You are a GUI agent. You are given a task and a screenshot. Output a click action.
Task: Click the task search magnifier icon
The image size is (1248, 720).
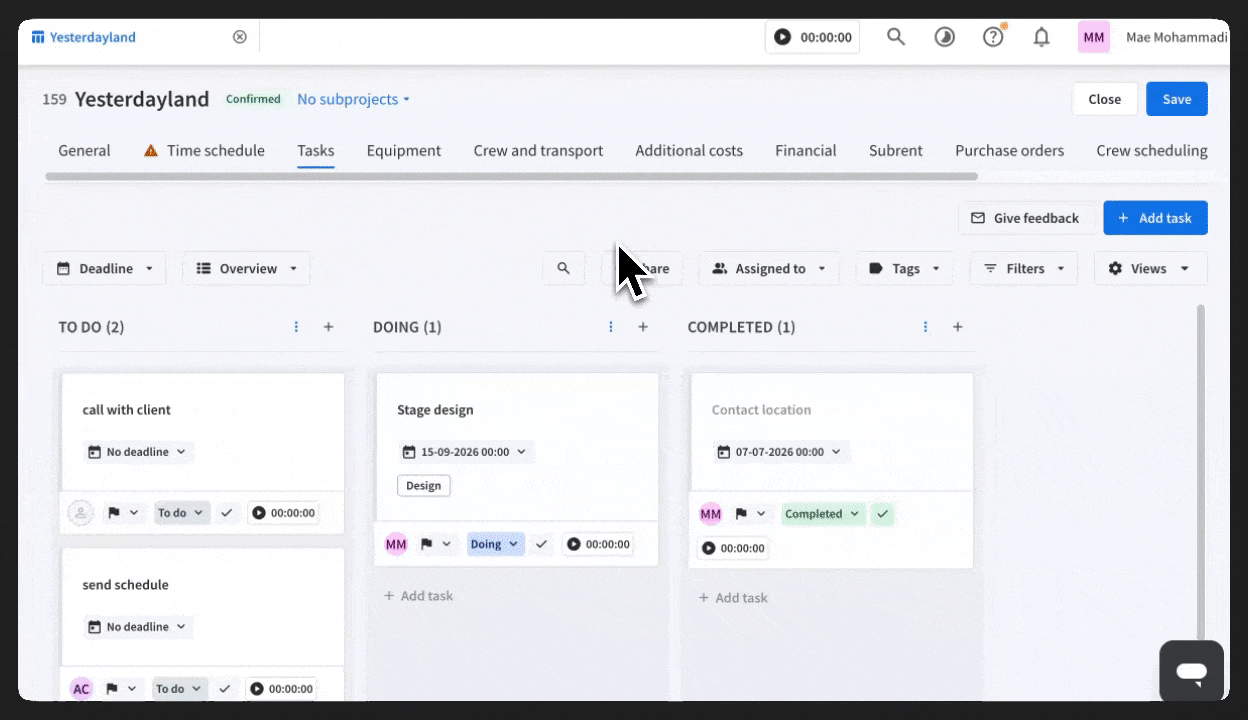pos(564,268)
